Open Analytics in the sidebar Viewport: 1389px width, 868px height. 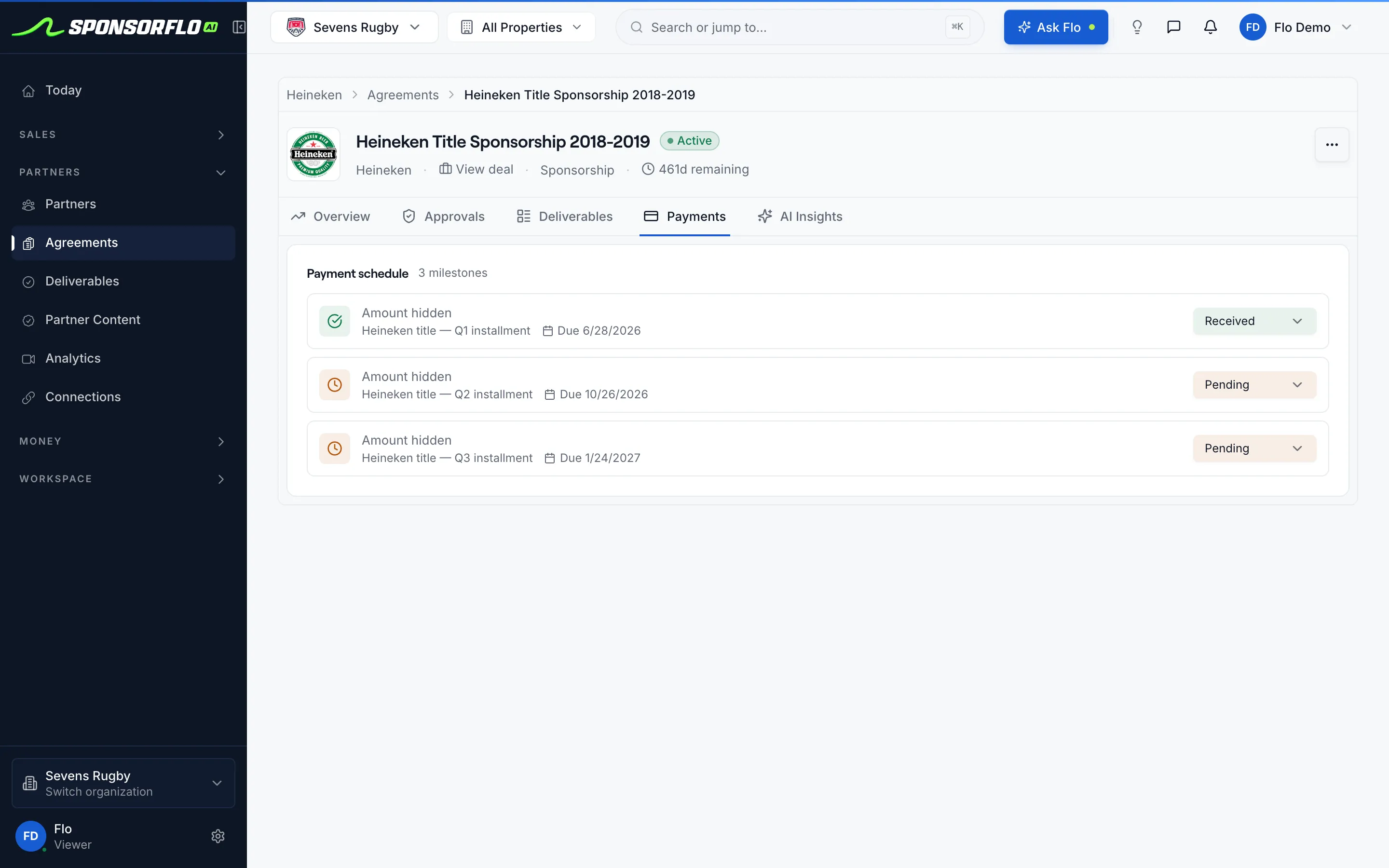(123, 358)
